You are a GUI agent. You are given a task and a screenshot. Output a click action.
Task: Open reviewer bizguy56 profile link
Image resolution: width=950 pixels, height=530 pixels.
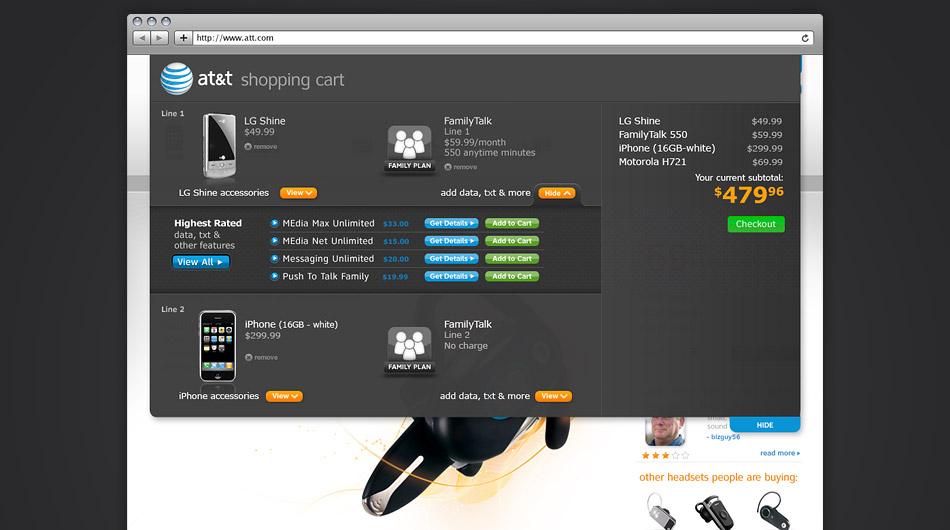pyautogui.click(x=723, y=437)
